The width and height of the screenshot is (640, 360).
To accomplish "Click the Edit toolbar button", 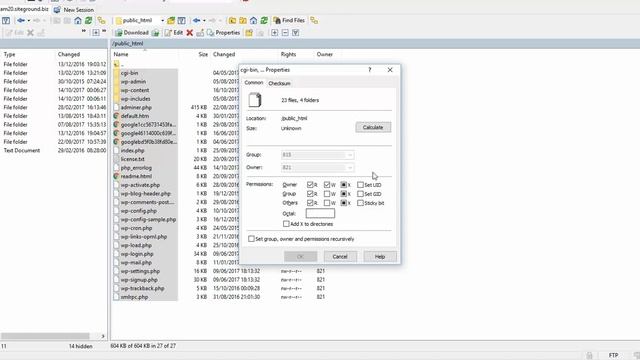I will [174, 33].
